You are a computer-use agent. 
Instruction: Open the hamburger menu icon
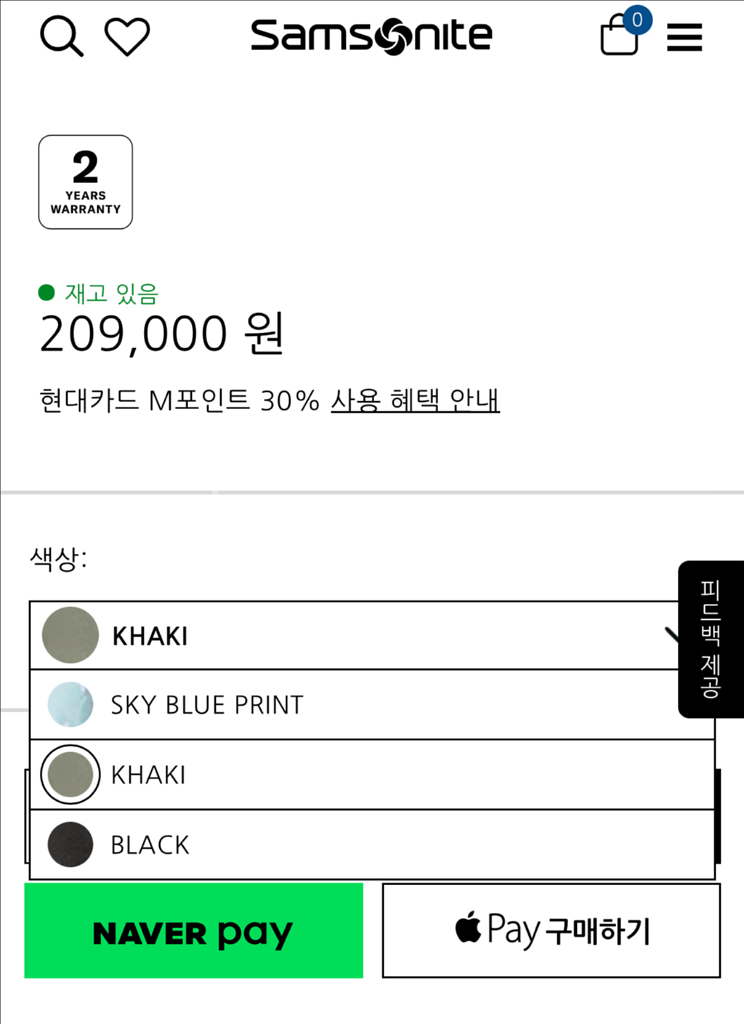coord(684,38)
